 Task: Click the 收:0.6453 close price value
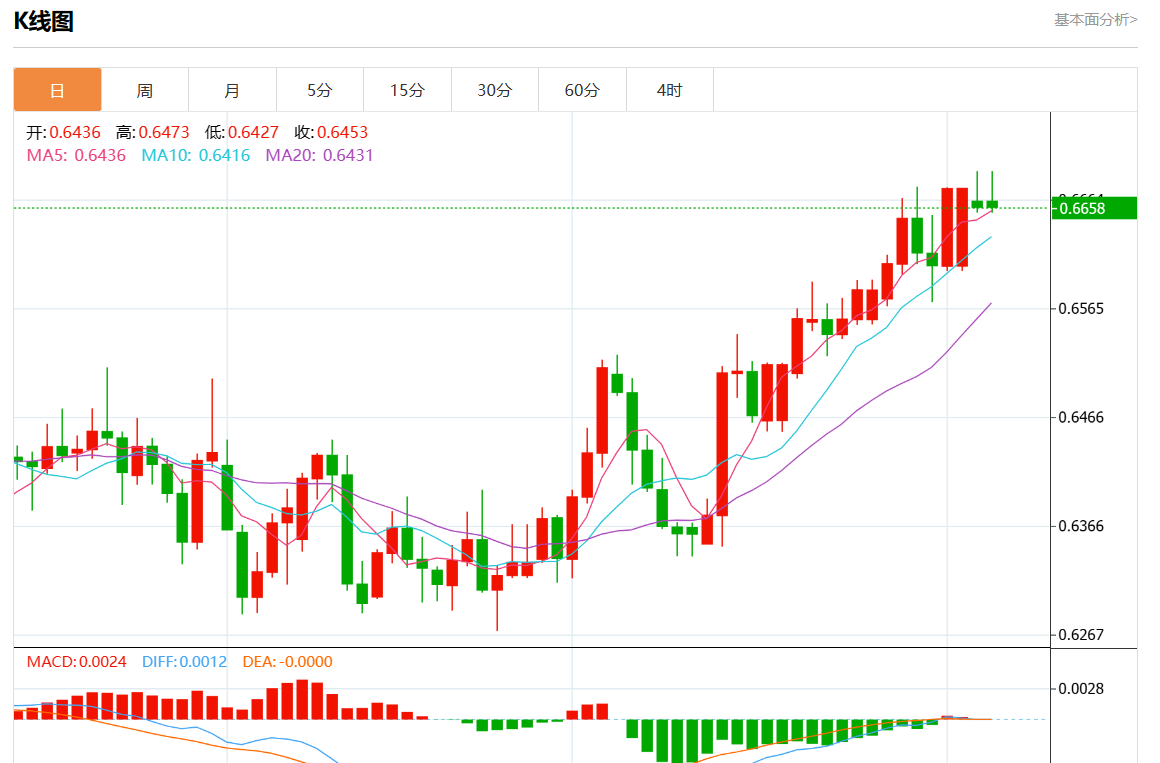[x=331, y=132]
